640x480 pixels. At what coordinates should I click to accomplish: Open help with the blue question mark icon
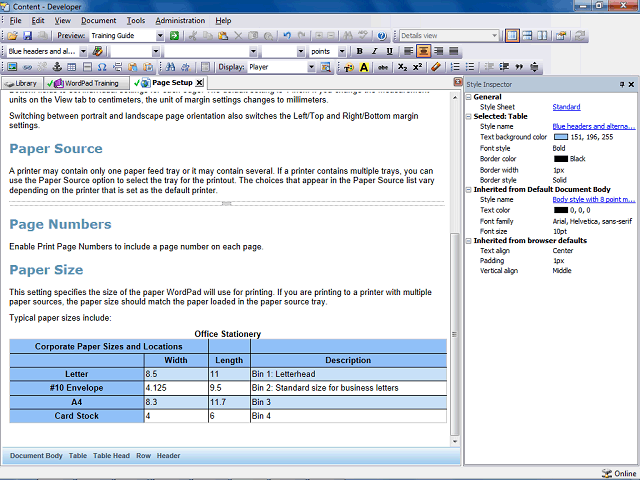pos(382,36)
